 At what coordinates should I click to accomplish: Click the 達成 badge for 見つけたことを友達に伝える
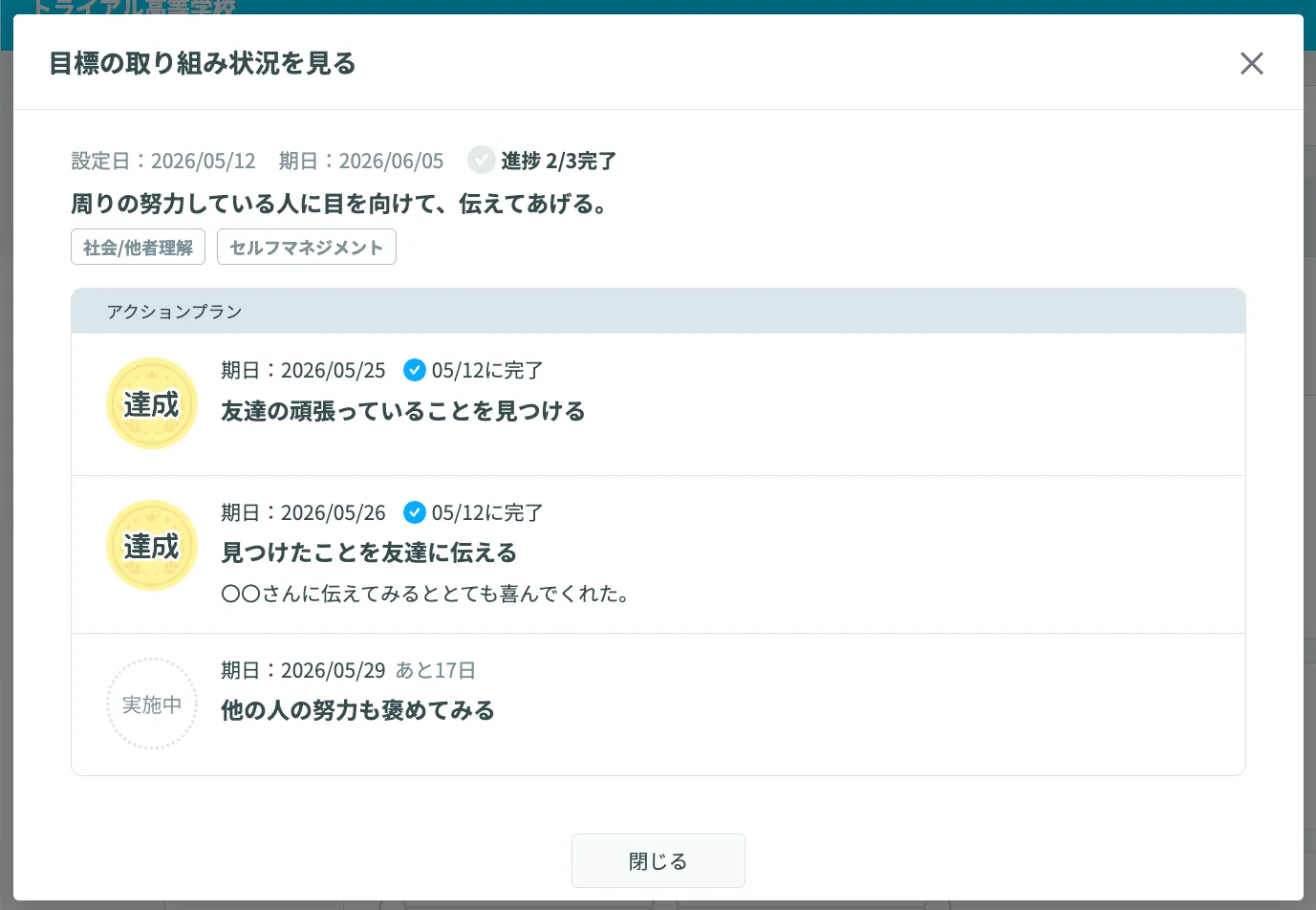pos(151,546)
